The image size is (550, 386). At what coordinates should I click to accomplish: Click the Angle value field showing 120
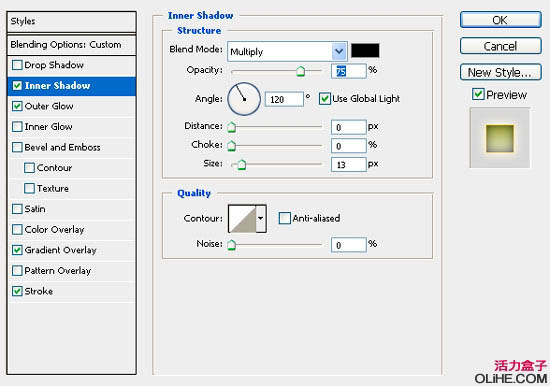[284, 99]
